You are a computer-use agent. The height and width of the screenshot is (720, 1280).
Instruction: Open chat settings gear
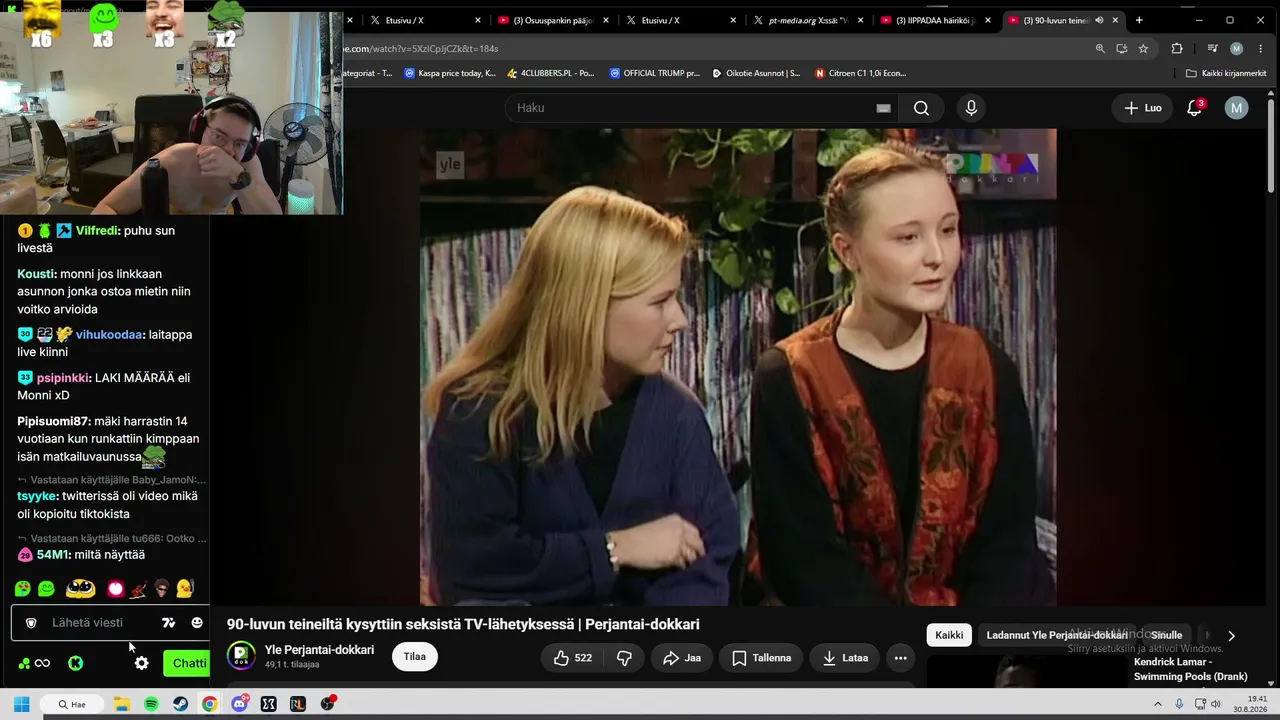(x=142, y=663)
